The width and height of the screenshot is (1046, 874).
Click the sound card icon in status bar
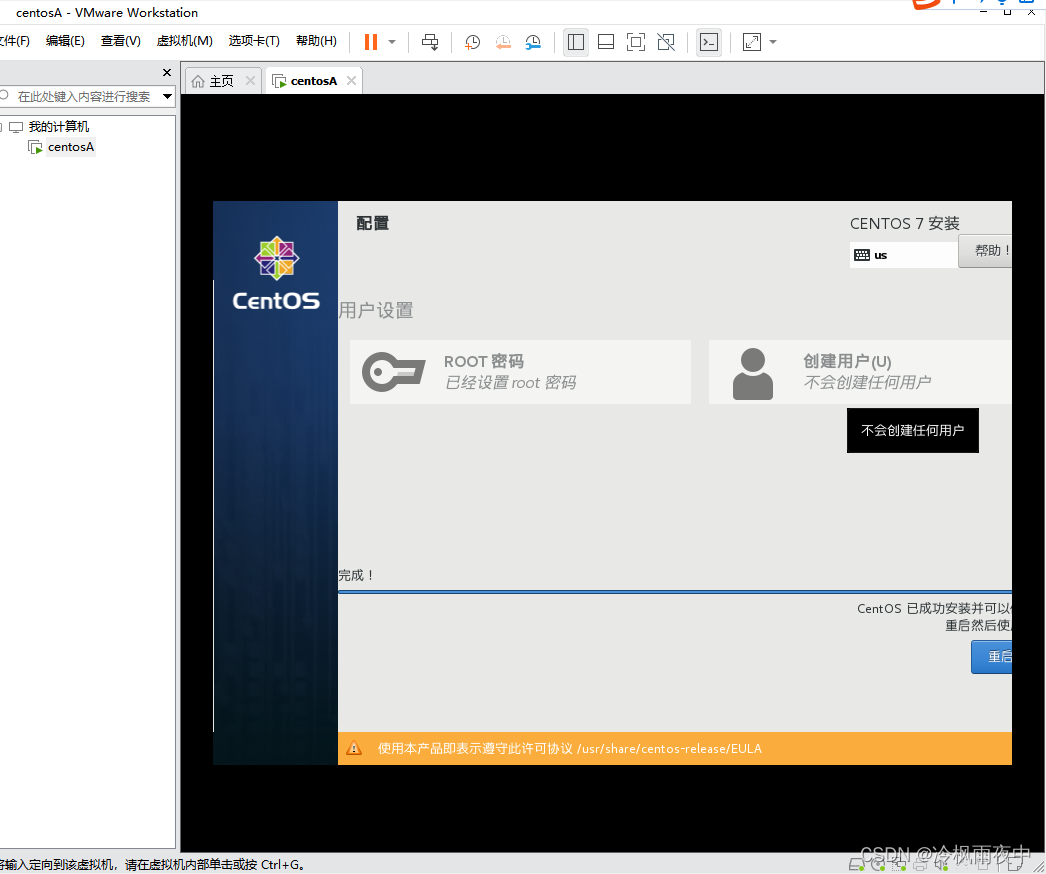(941, 865)
